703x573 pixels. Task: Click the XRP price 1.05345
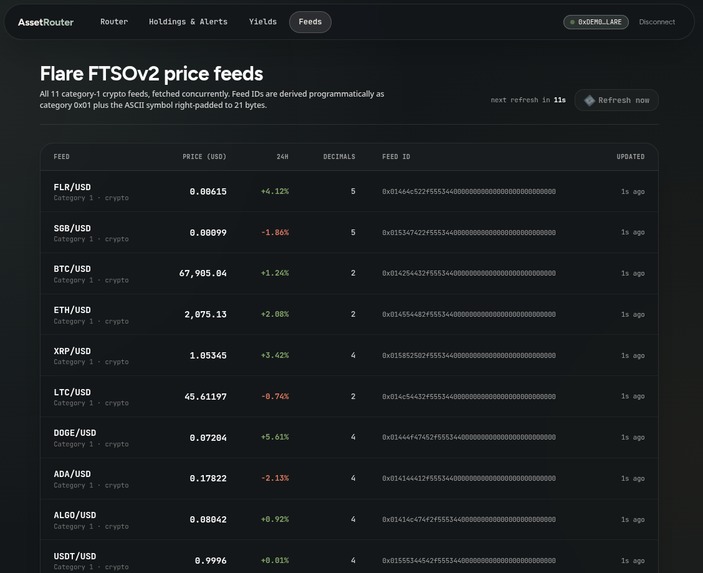208,356
